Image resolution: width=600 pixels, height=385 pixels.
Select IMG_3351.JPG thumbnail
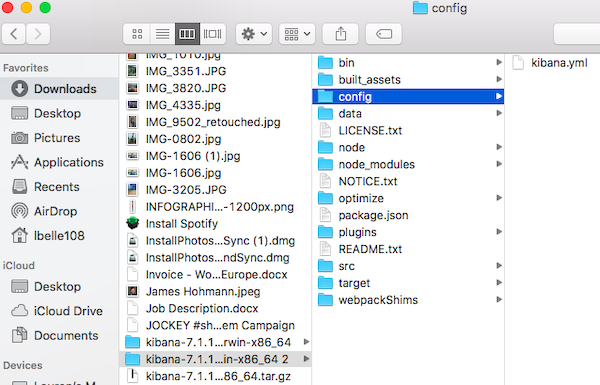(132, 71)
